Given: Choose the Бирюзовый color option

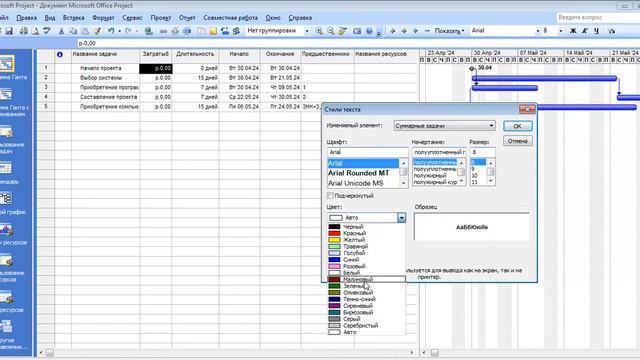Looking at the screenshot, I should (367, 313).
